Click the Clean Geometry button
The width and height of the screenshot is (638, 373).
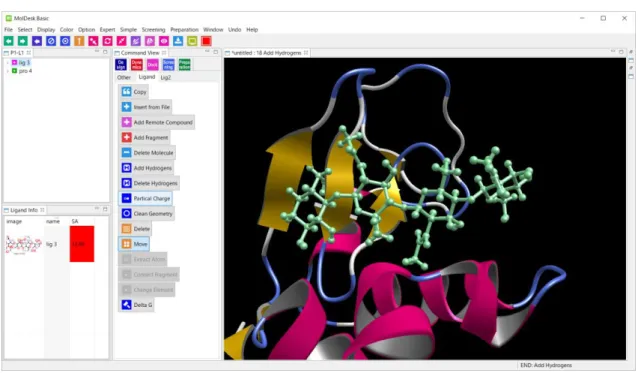click(147, 214)
